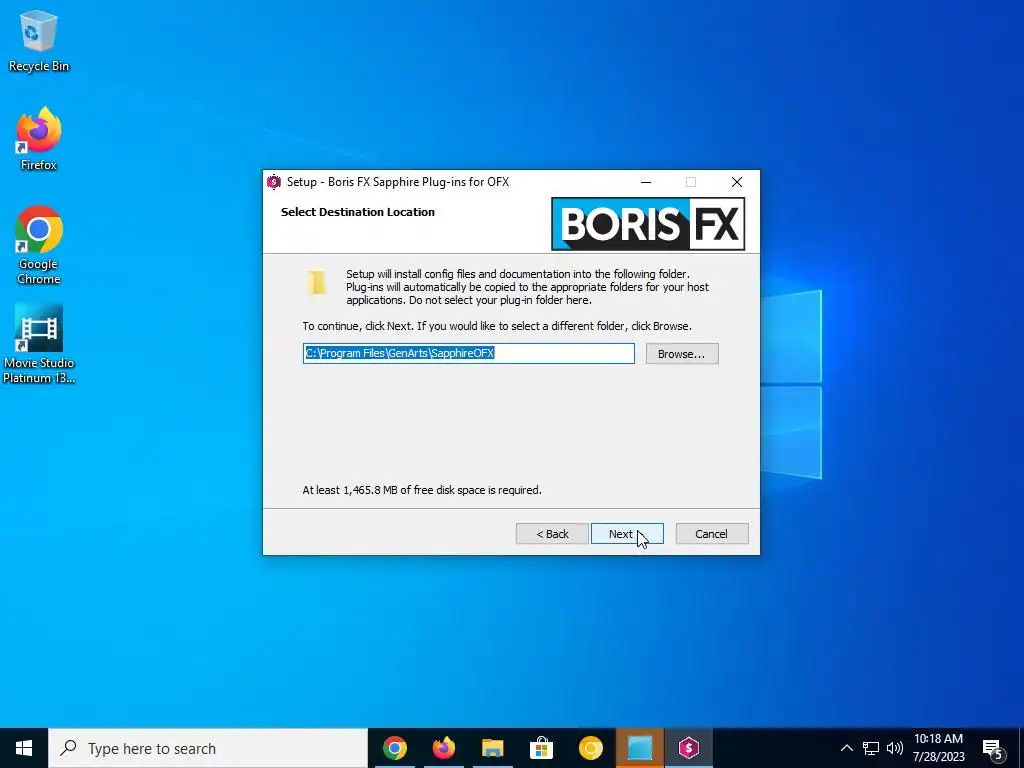Click the 'To continue, click Next' instruction text
This screenshot has height=768, width=1024.
(x=496, y=326)
